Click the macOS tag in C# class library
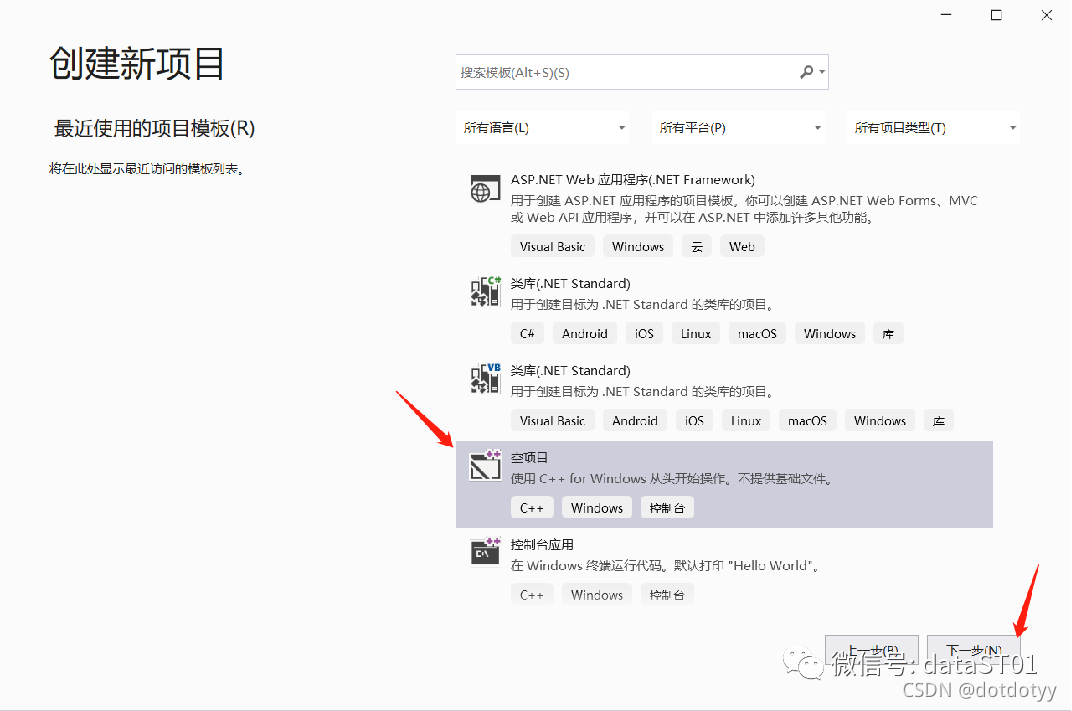1072x711 pixels. click(x=758, y=334)
